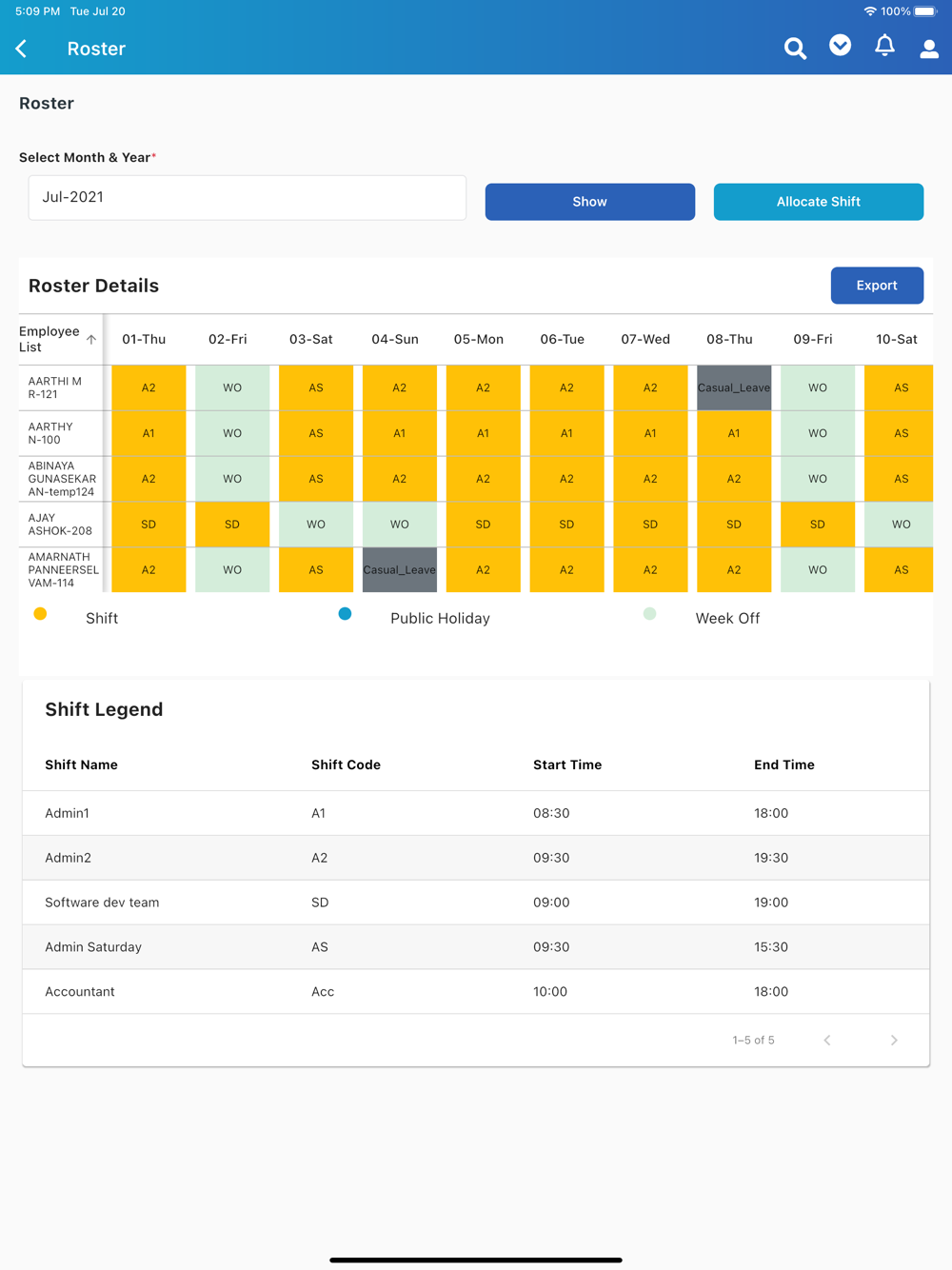The height and width of the screenshot is (1270, 952).
Task: Tap the back arrow in header
Action: click(21, 49)
